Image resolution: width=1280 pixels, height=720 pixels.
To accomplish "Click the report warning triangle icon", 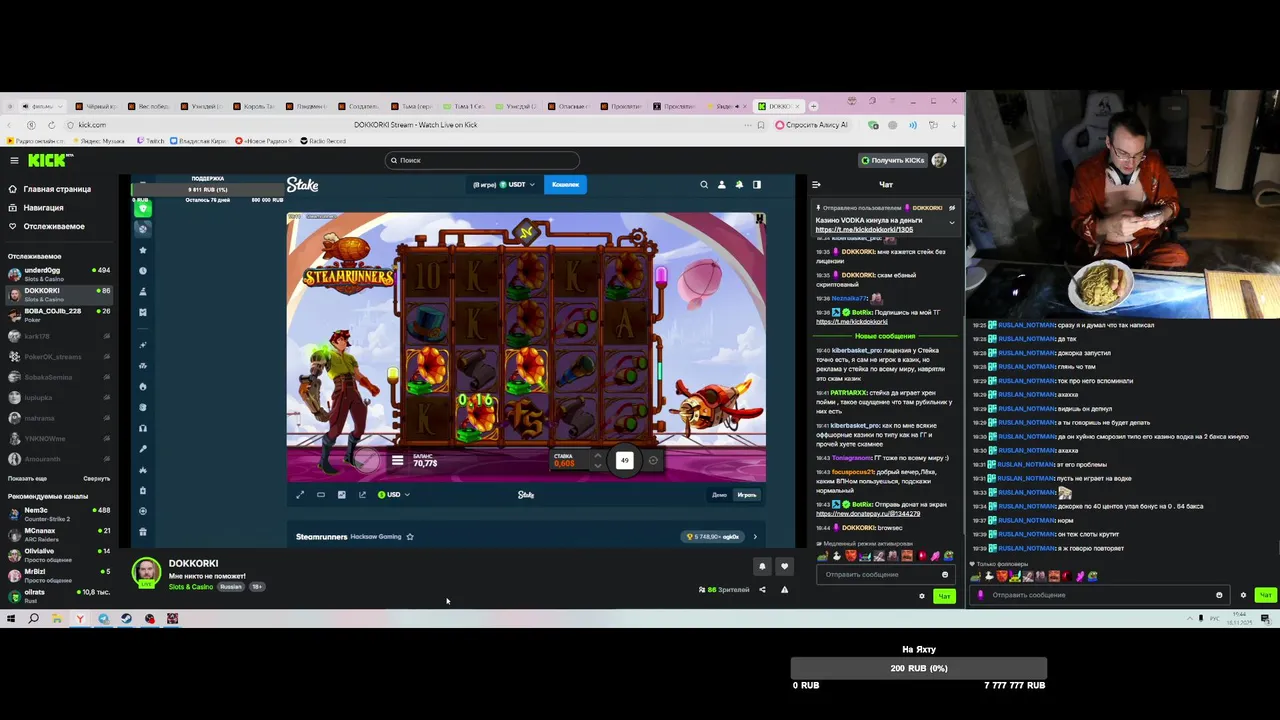I will coord(784,590).
